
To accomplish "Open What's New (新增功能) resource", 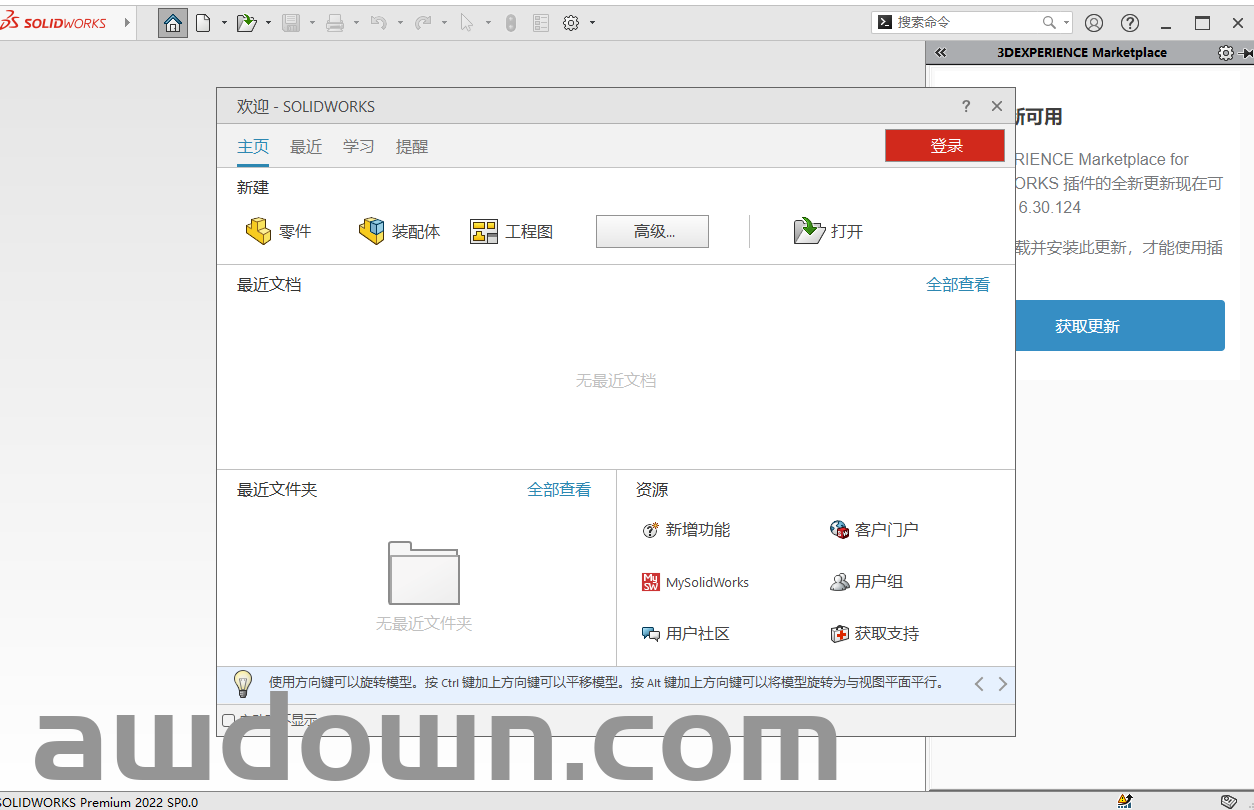I will coord(686,530).
